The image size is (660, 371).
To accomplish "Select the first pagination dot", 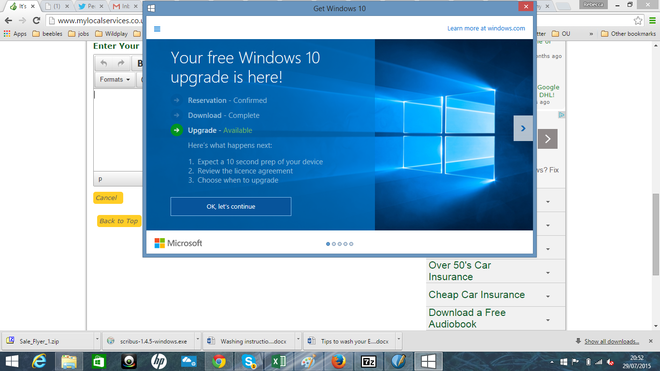I will [328, 244].
